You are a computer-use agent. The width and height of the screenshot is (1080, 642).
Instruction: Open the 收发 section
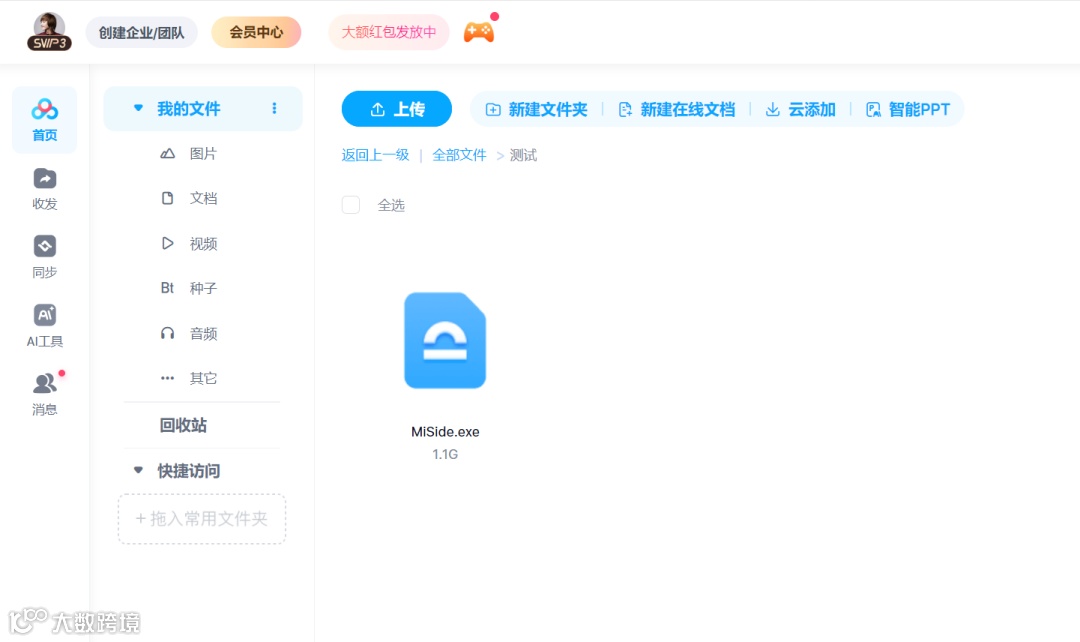(x=45, y=189)
